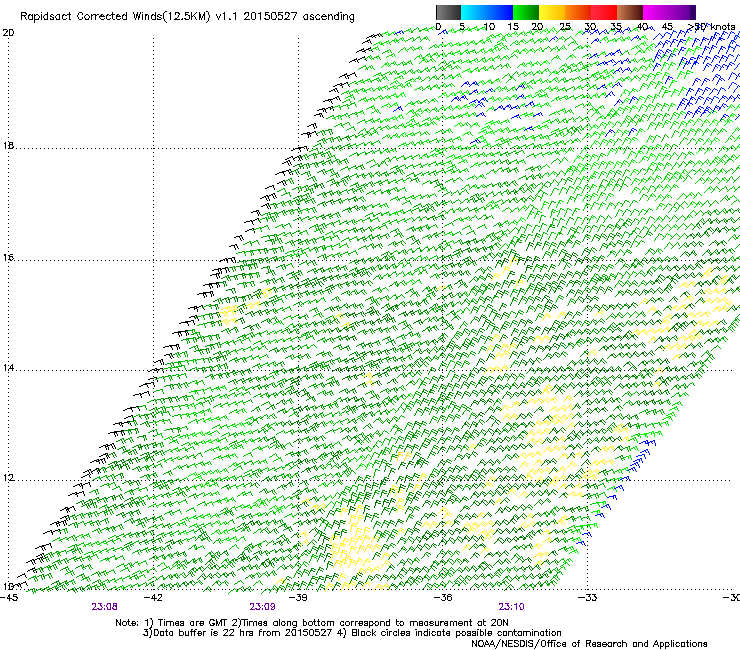Click the longitude label '-39' on bottom axis

click(x=298, y=598)
